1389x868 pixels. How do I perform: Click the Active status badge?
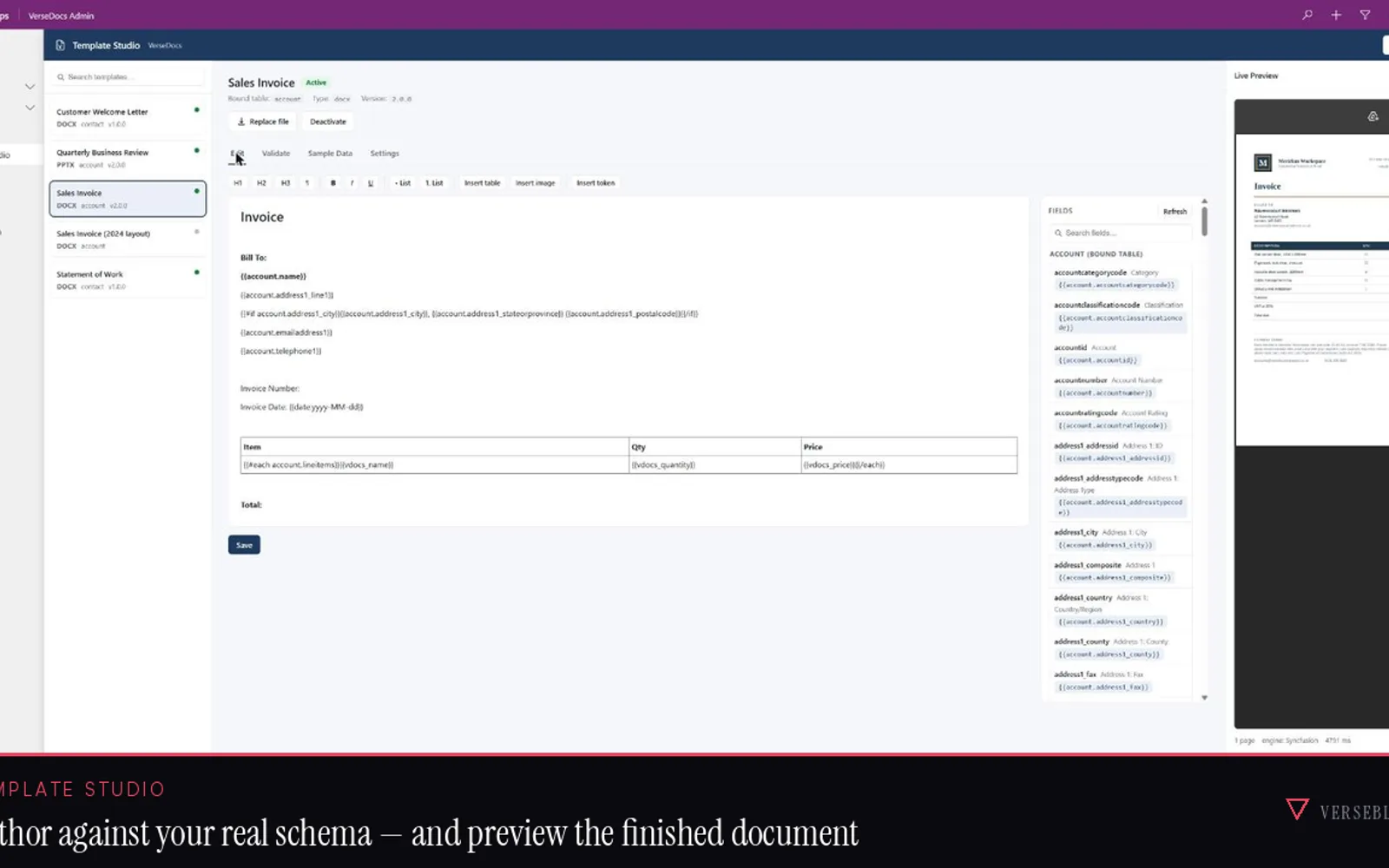click(316, 82)
